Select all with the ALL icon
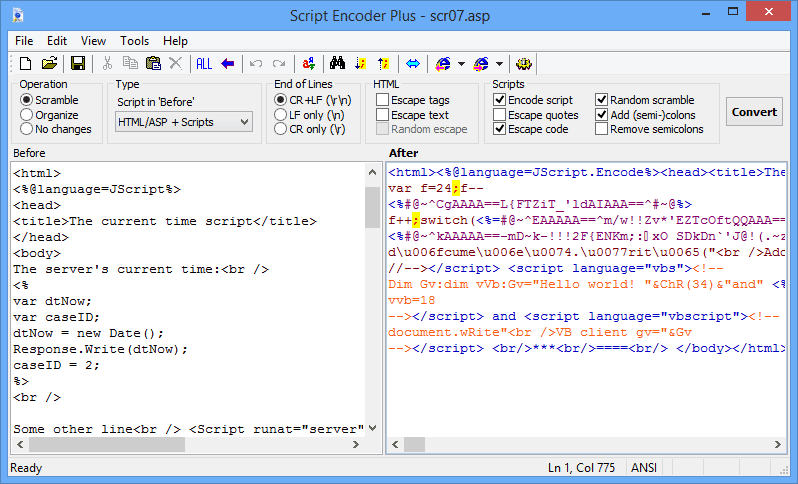 click(x=204, y=64)
